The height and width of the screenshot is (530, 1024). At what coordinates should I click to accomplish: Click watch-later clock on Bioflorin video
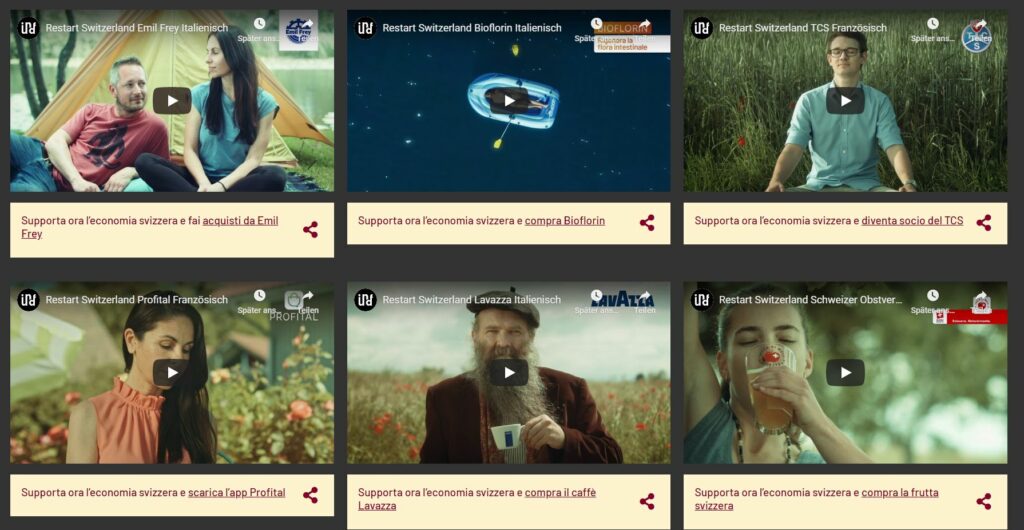click(x=596, y=23)
